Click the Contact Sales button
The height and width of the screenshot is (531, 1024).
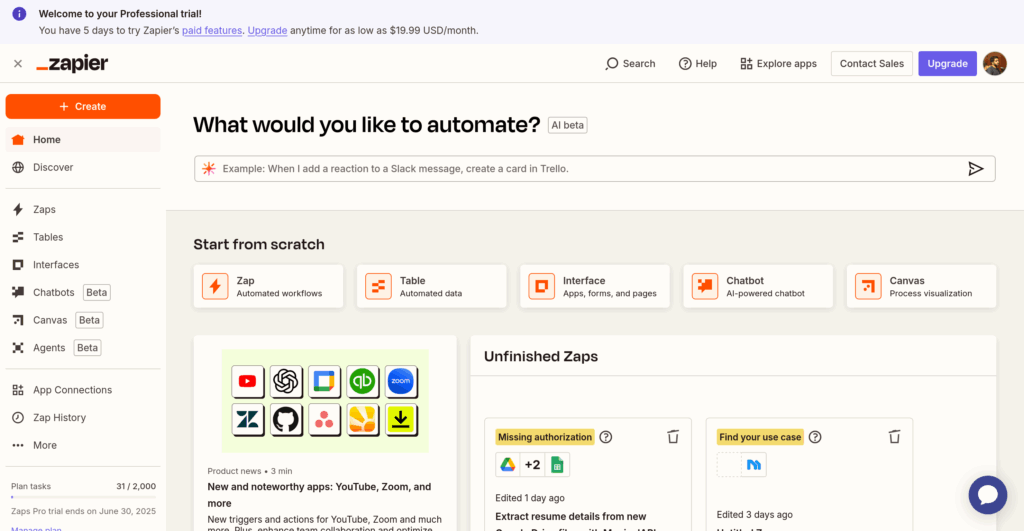coord(871,63)
